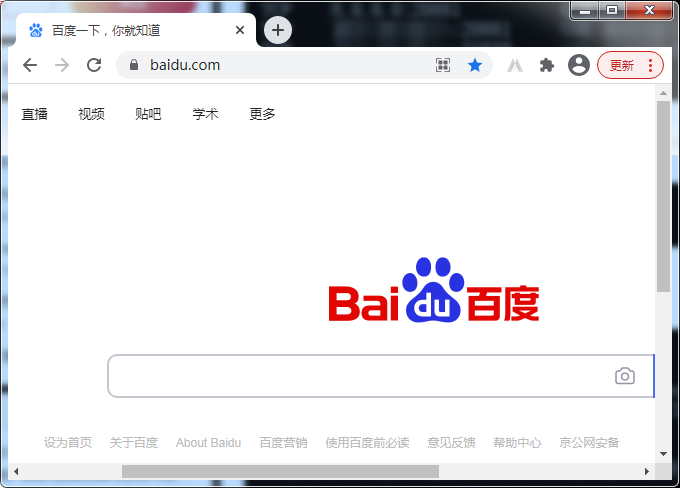This screenshot has width=680, height=488.
Task: Click the Baidu logo
Action: pos(434,290)
